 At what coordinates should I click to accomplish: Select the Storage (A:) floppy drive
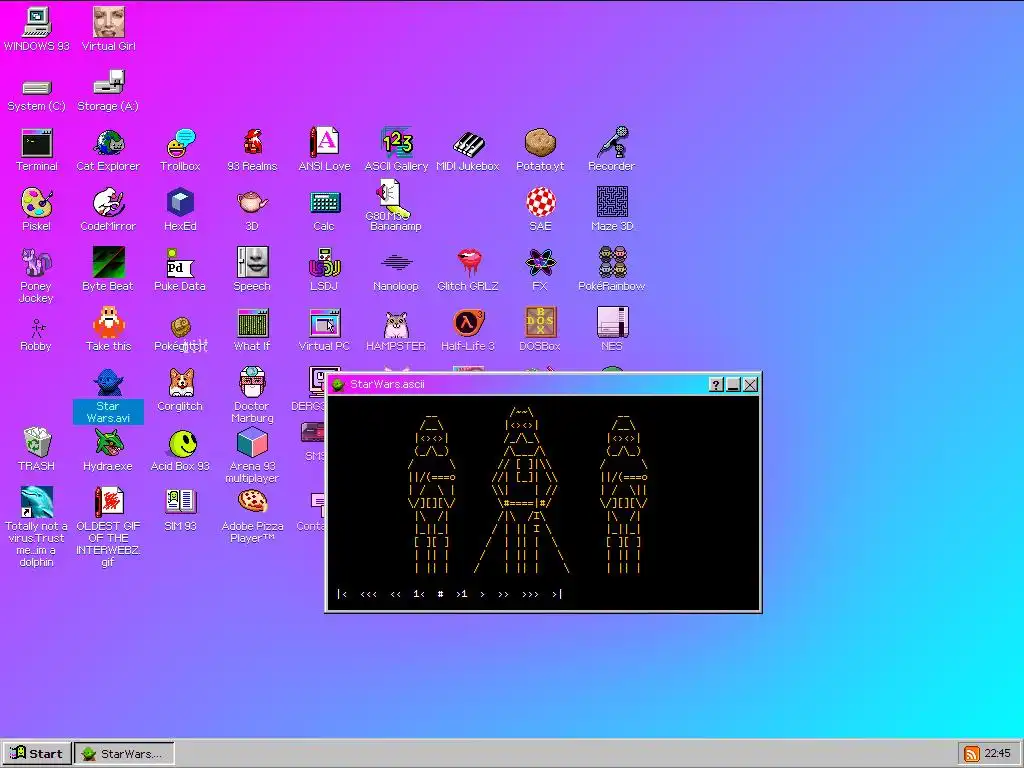(108, 91)
